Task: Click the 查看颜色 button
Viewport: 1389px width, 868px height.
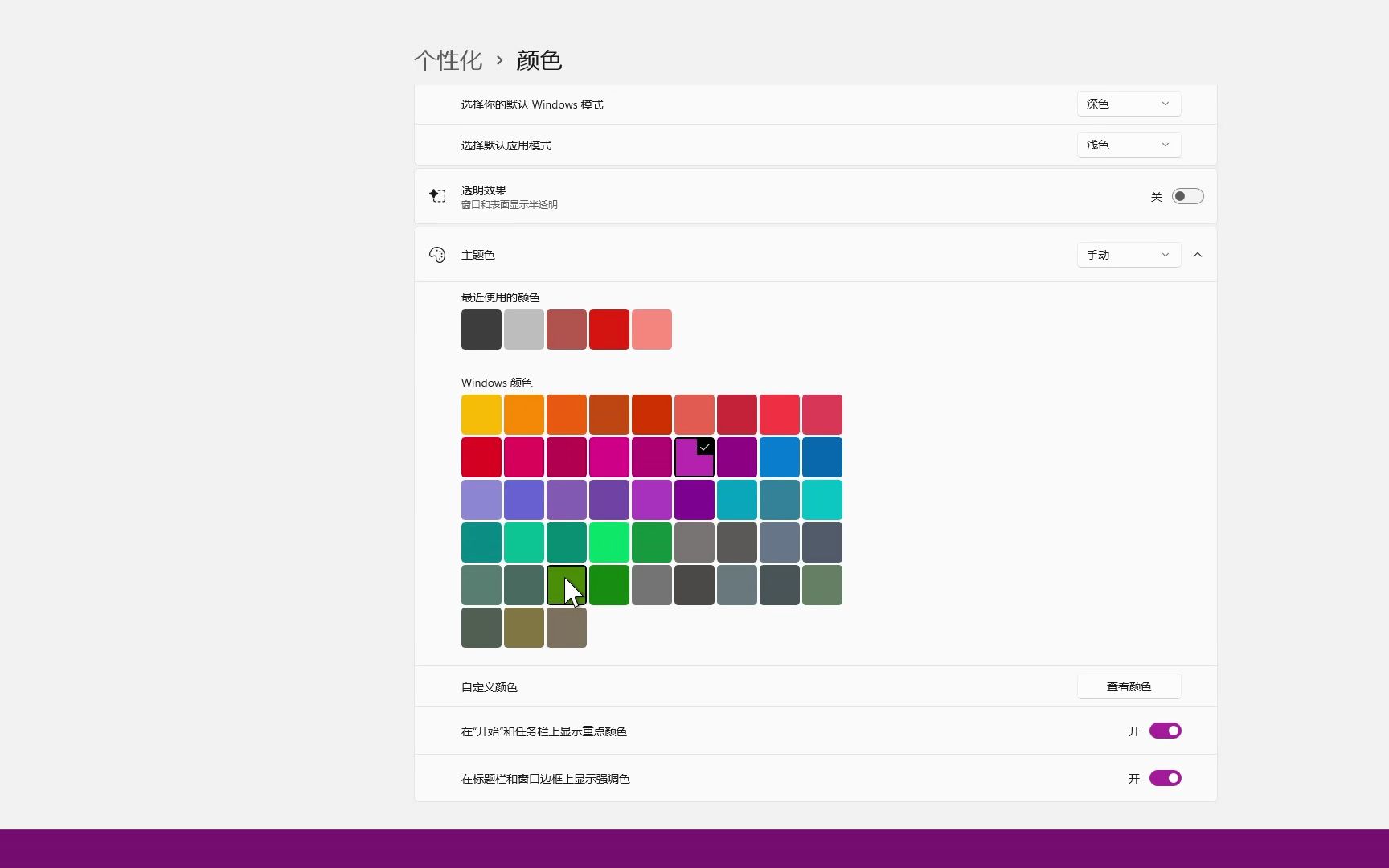Action: click(1129, 686)
